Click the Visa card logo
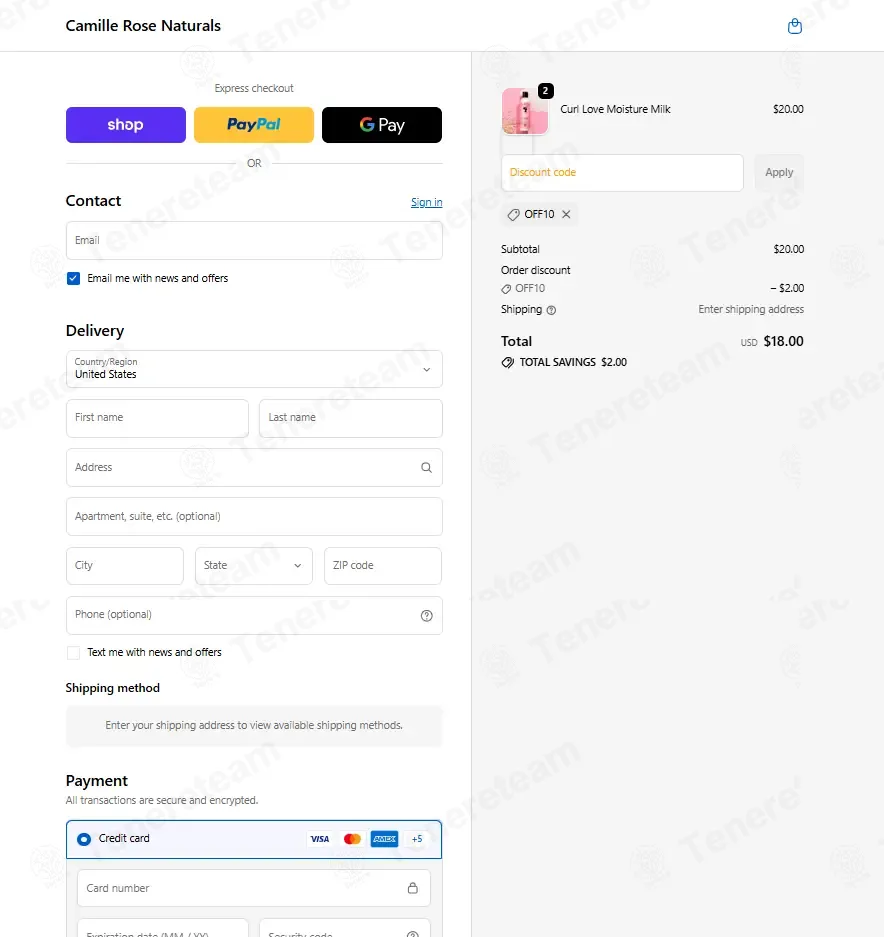The height and width of the screenshot is (937, 884). [x=320, y=839]
